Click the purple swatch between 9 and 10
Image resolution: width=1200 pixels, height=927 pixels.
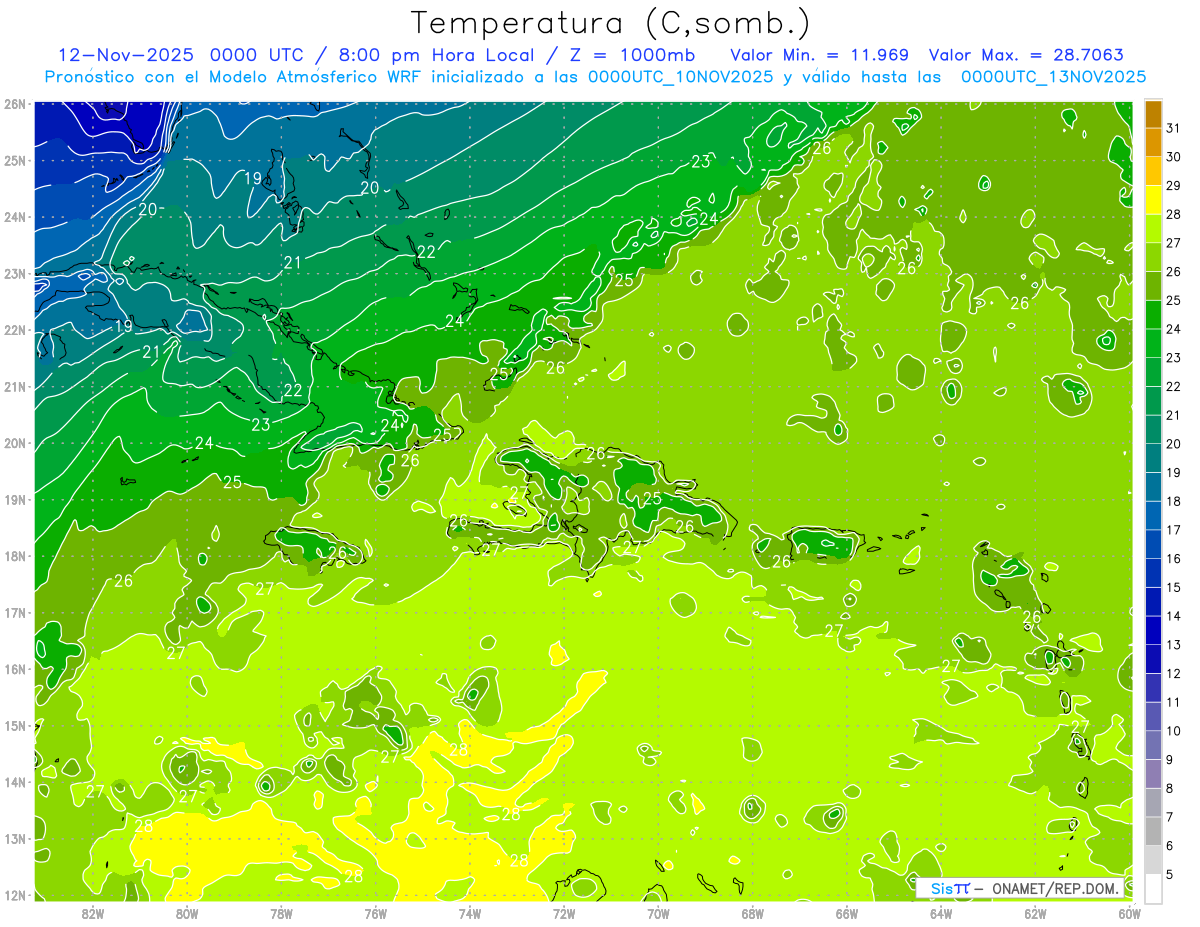(1153, 745)
